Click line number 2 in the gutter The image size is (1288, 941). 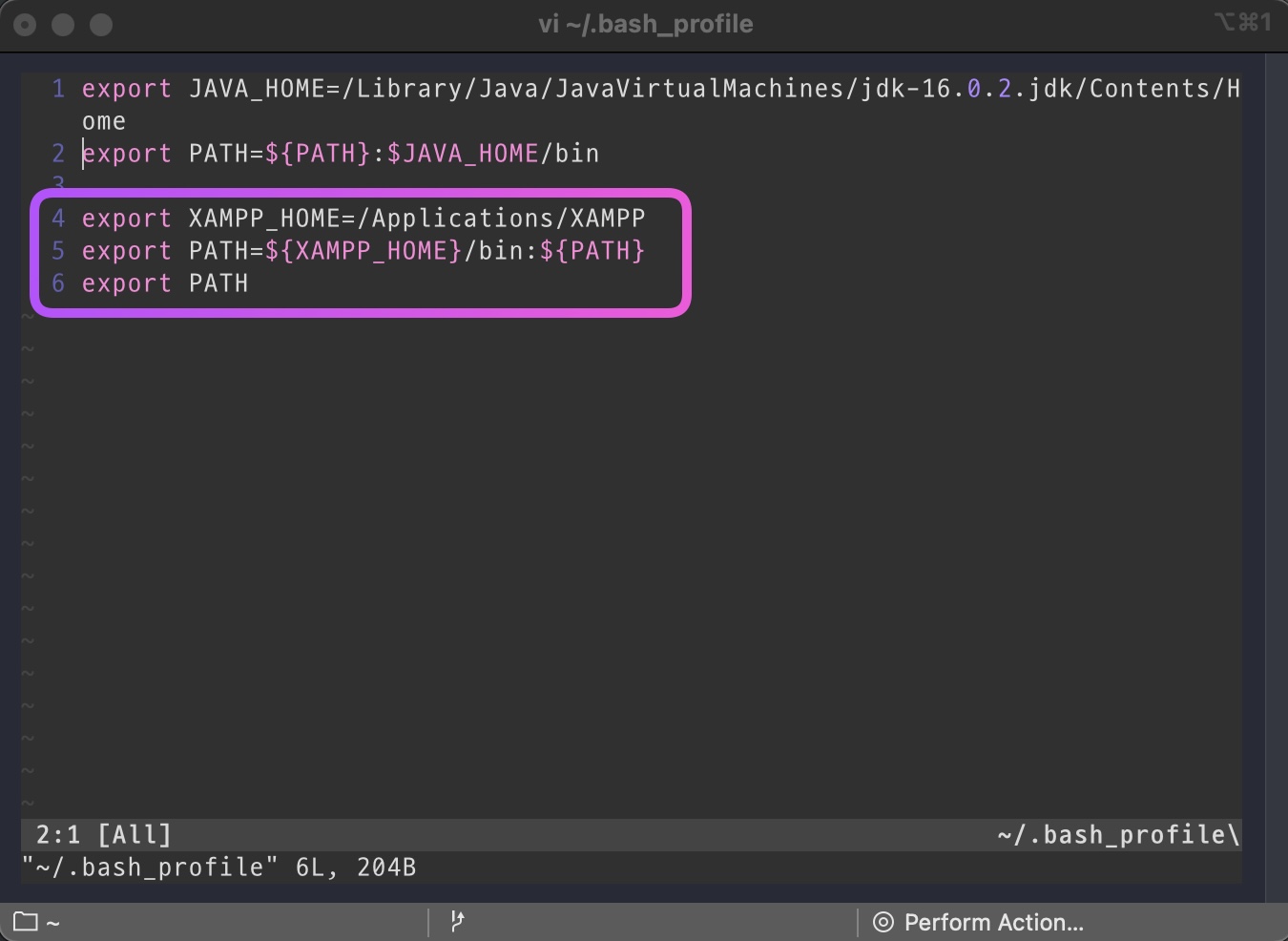click(x=58, y=154)
